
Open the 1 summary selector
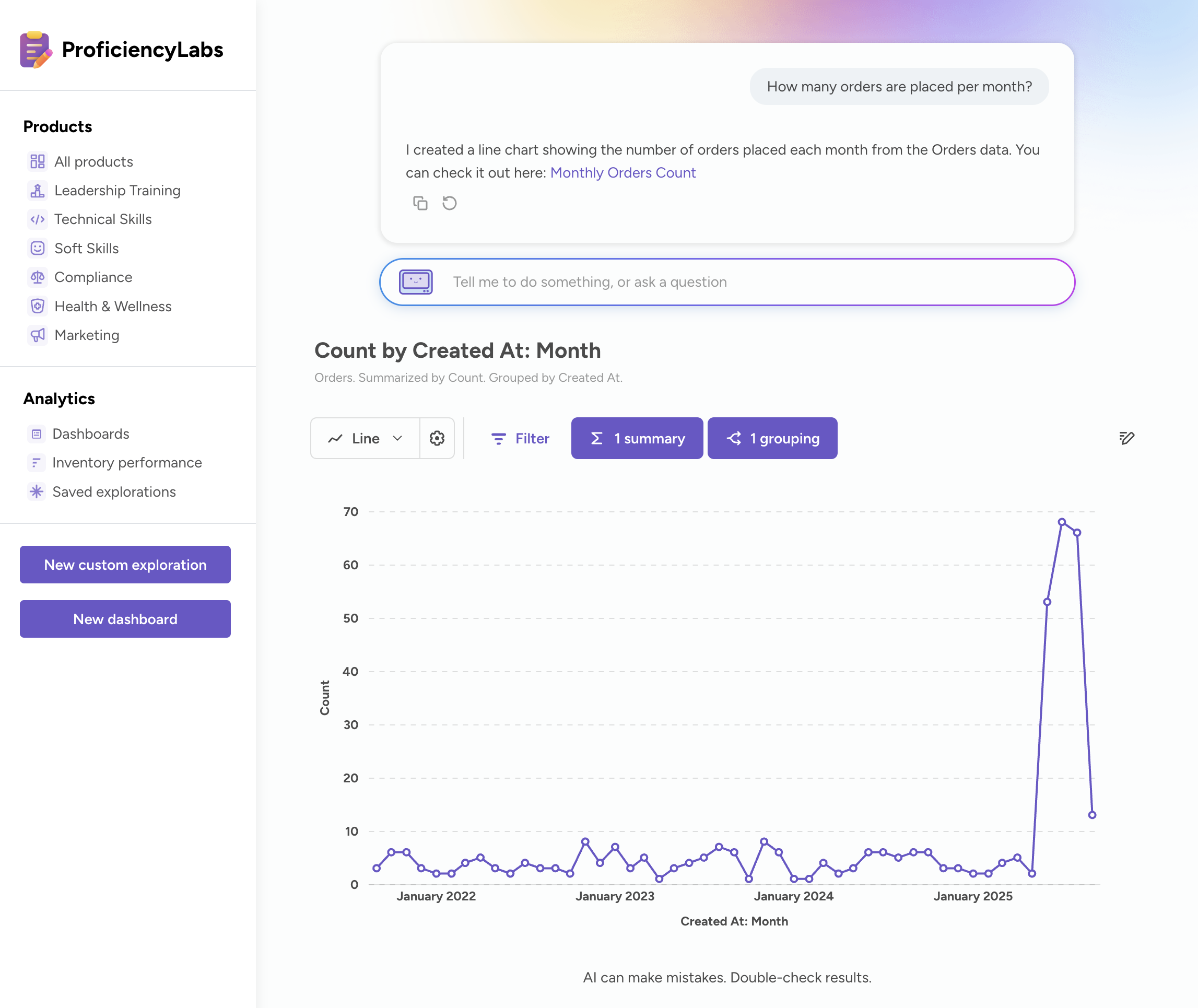(637, 438)
